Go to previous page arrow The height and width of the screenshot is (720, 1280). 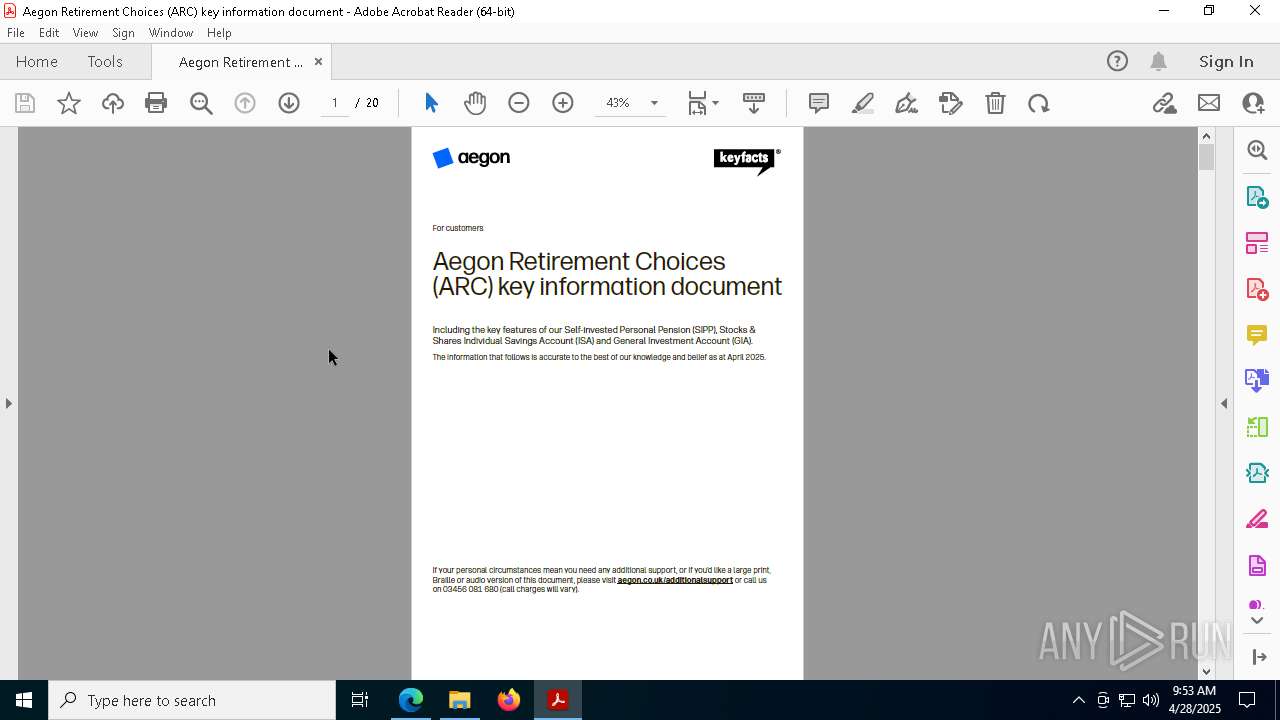tap(245, 103)
